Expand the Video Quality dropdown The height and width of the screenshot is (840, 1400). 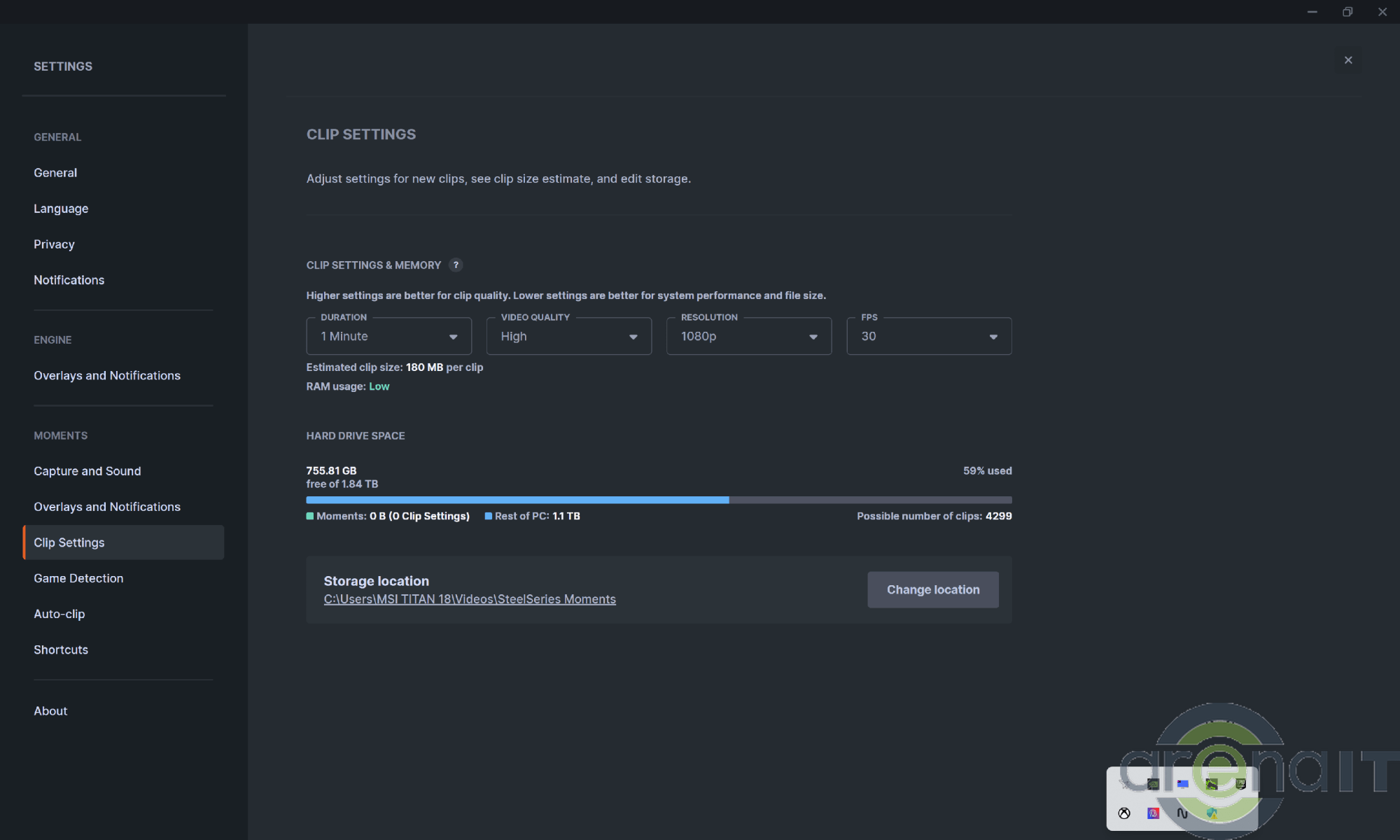(x=568, y=337)
